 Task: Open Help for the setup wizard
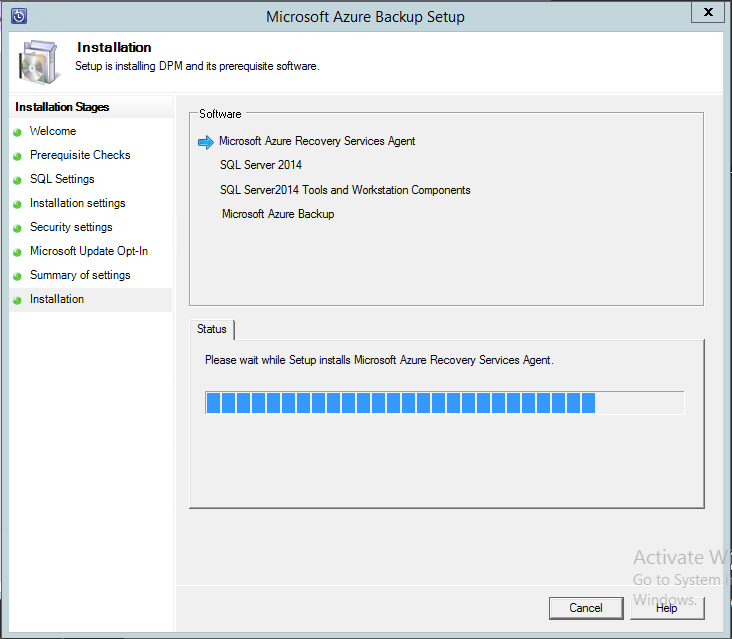[666, 608]
